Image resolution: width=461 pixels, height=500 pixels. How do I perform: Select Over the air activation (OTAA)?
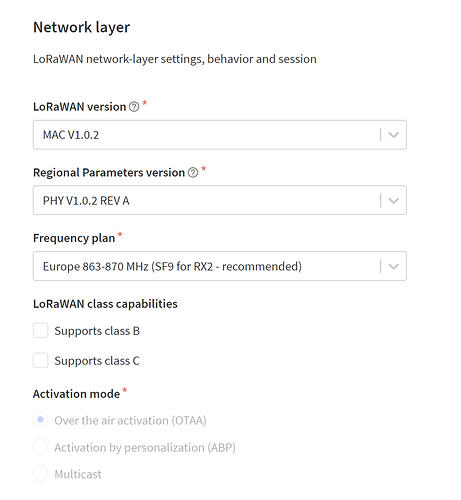pyautogui.click(x=40, y=420)
